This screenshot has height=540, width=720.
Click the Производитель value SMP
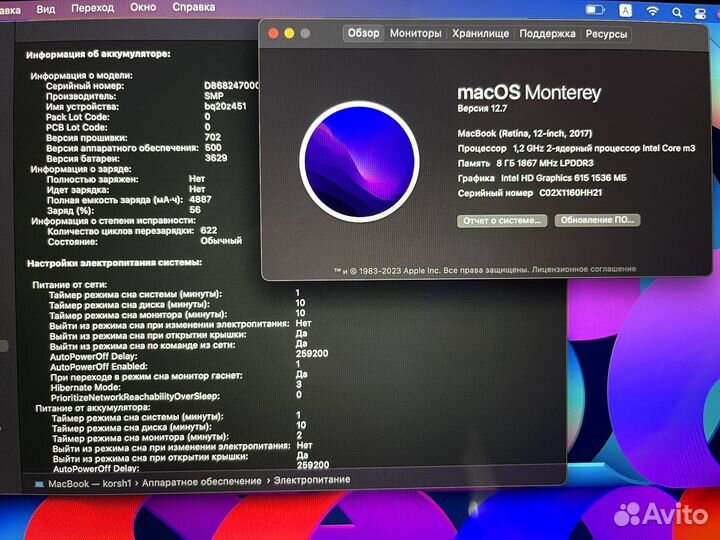(x=214, y=96)
